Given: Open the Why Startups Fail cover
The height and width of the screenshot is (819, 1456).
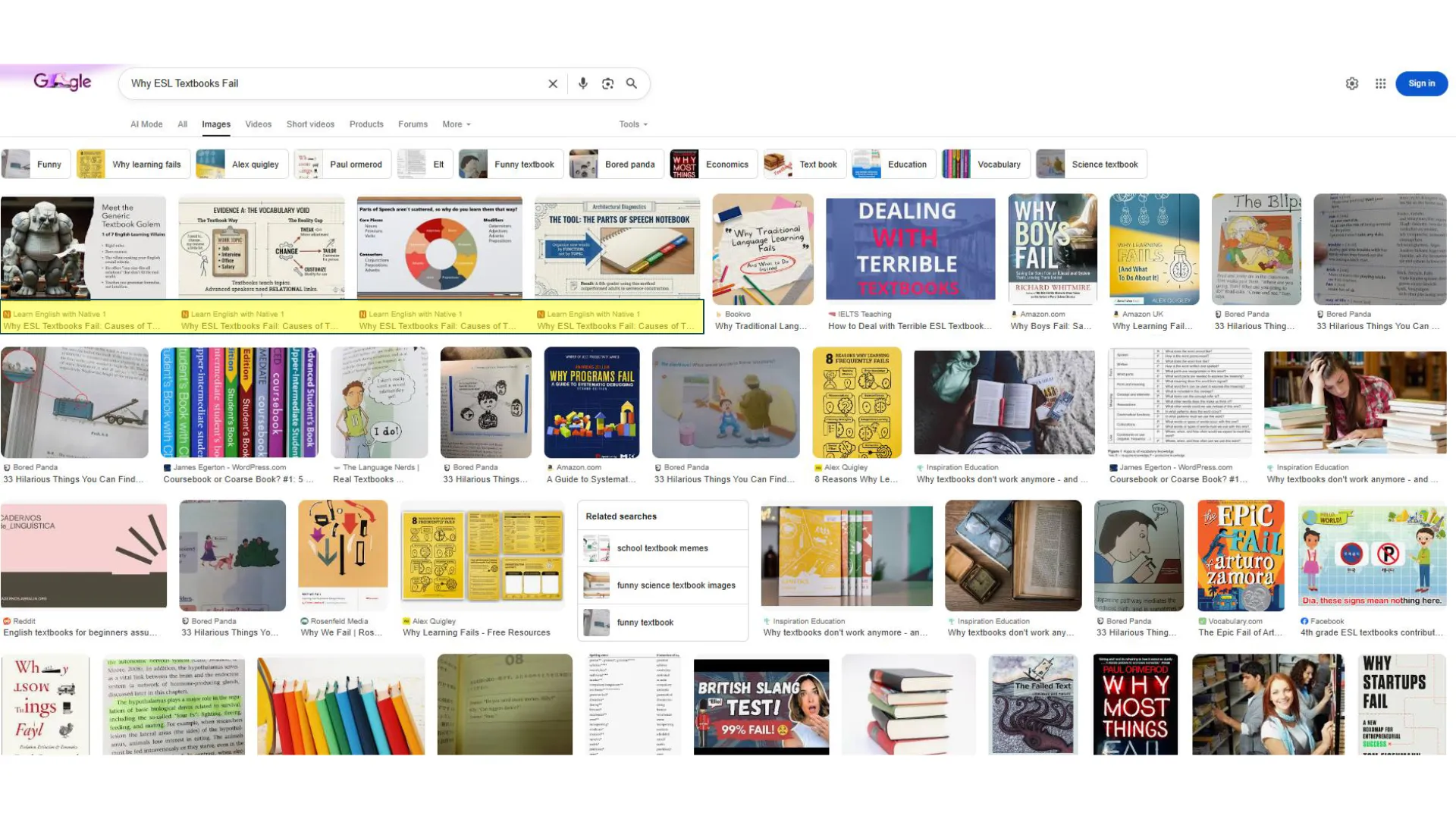Looking at the screenshot, I should pyautogui.click(x=1401, y=705).
